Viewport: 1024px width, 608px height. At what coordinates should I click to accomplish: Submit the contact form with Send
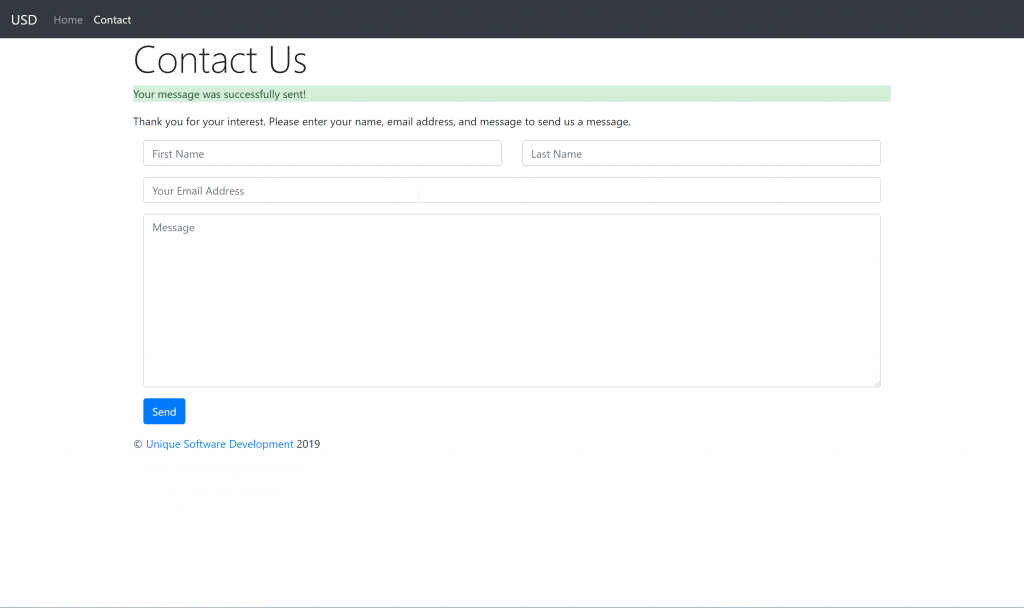(163, 411)
